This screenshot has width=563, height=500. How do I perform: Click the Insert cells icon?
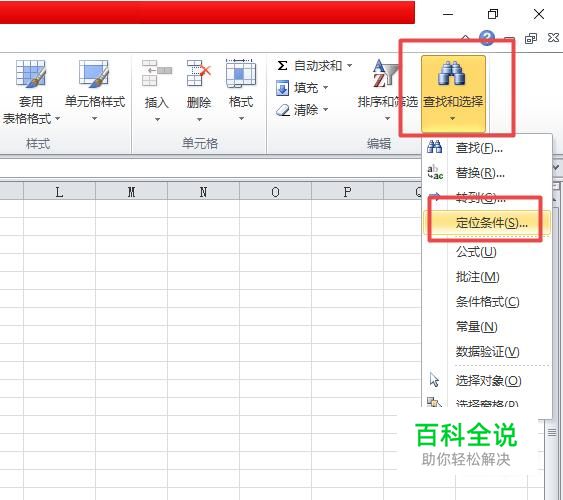tap(157, 73)
